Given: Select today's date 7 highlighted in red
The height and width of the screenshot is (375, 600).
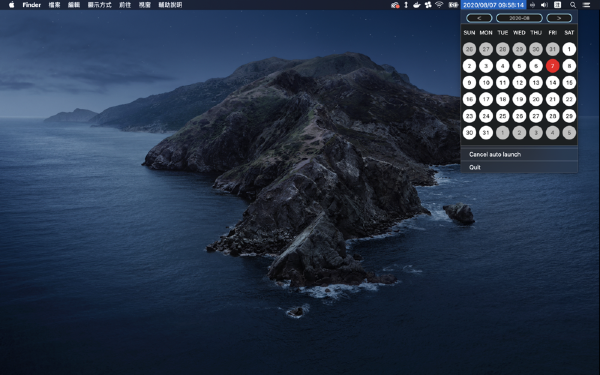Looking at the screenshot, I should point(552,66).
